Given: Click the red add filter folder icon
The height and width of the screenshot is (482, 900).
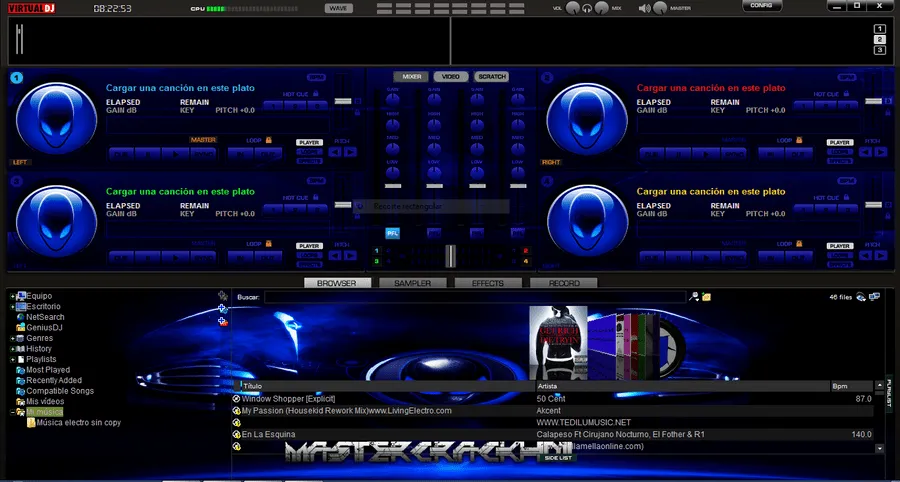Looking at the screenshot, I should pyautogui.click(x=223, y=322).
